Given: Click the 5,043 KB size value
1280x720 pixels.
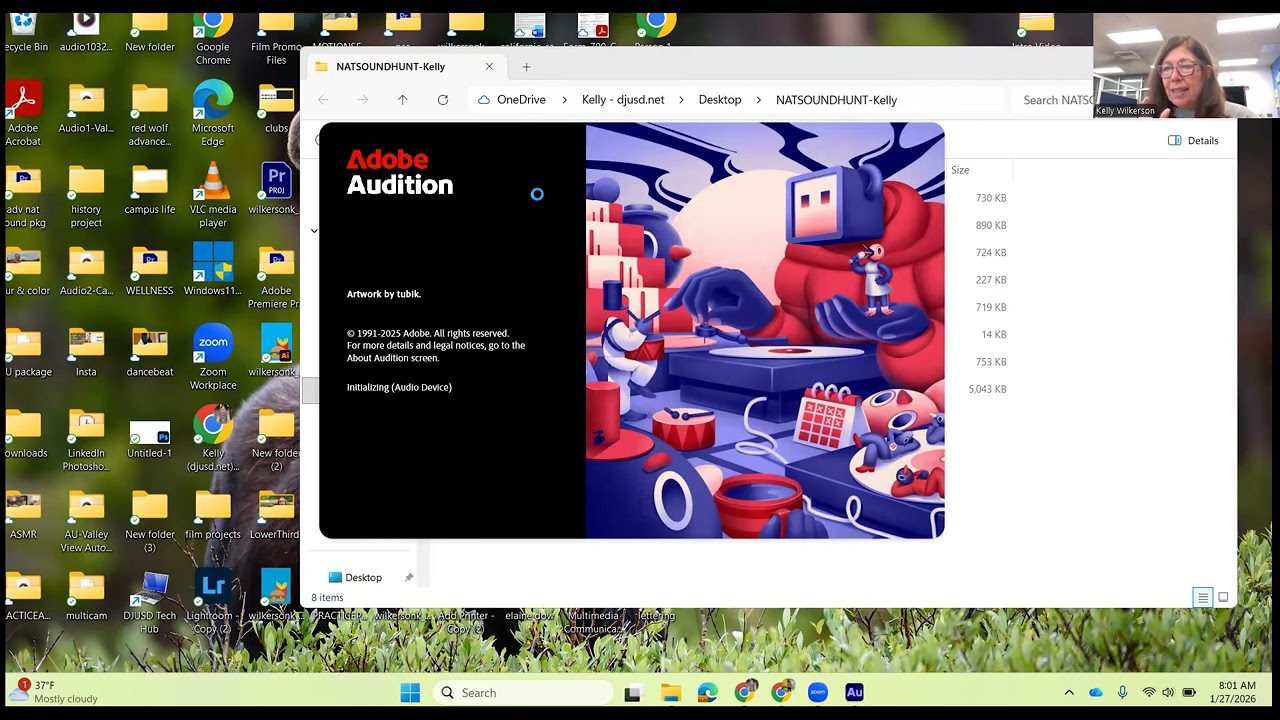Looking at the screenshot, I should (x=987, y=389).
